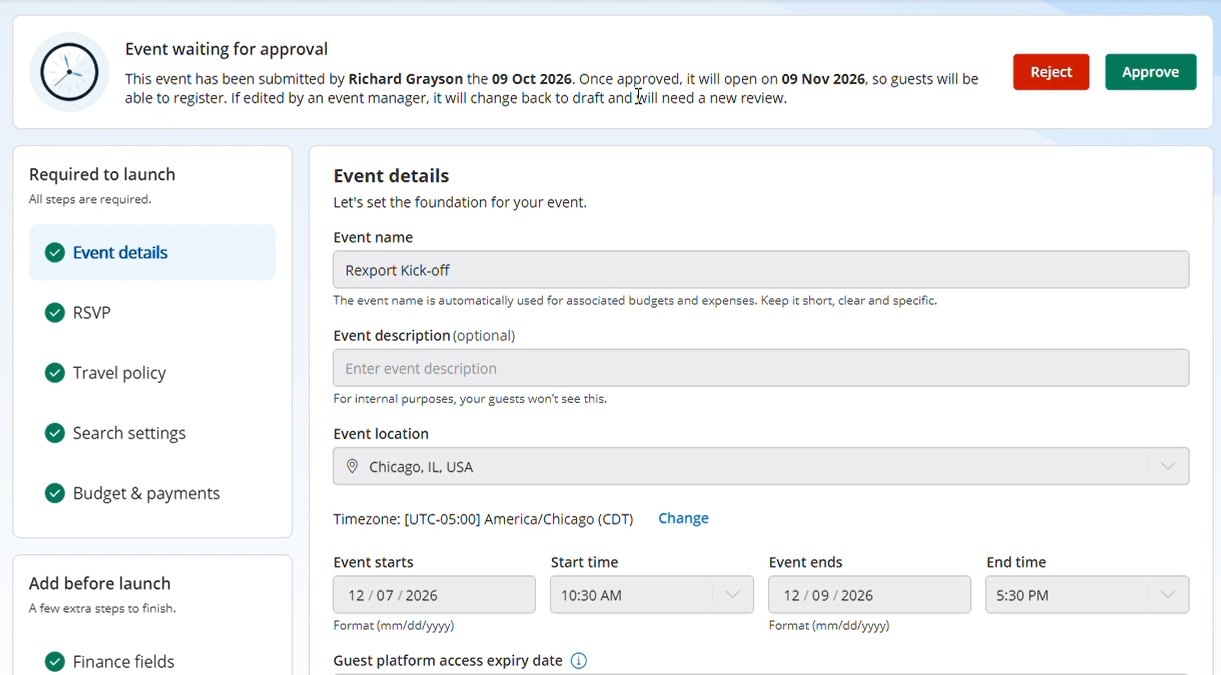
Task: Click the green checkmark beside Travel policy
Action: tap(55, 373)
